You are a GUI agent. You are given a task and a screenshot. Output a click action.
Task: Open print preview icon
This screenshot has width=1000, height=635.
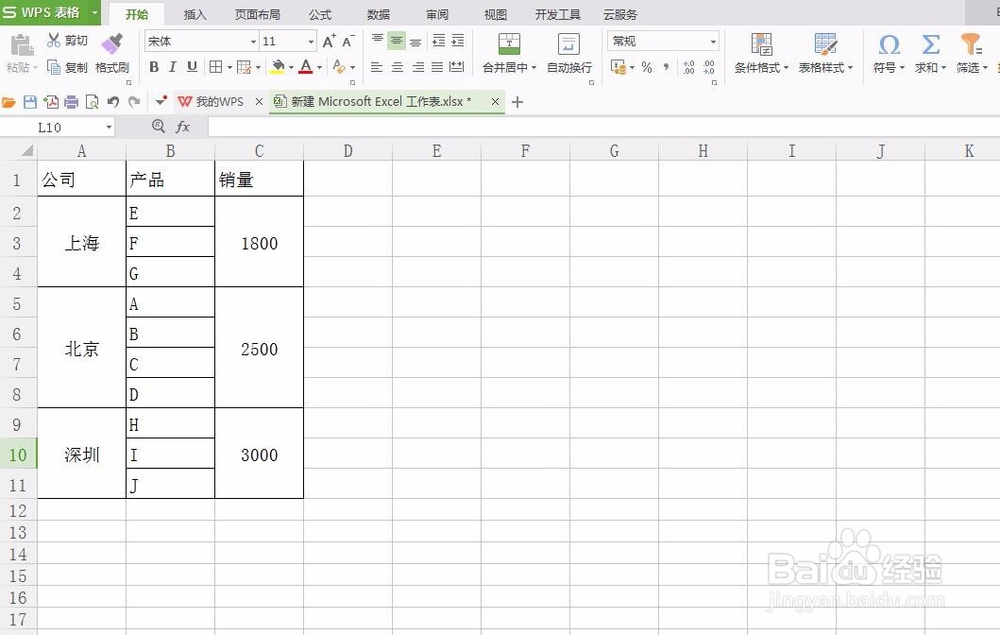pyautogui.click(x=92, y=102)
